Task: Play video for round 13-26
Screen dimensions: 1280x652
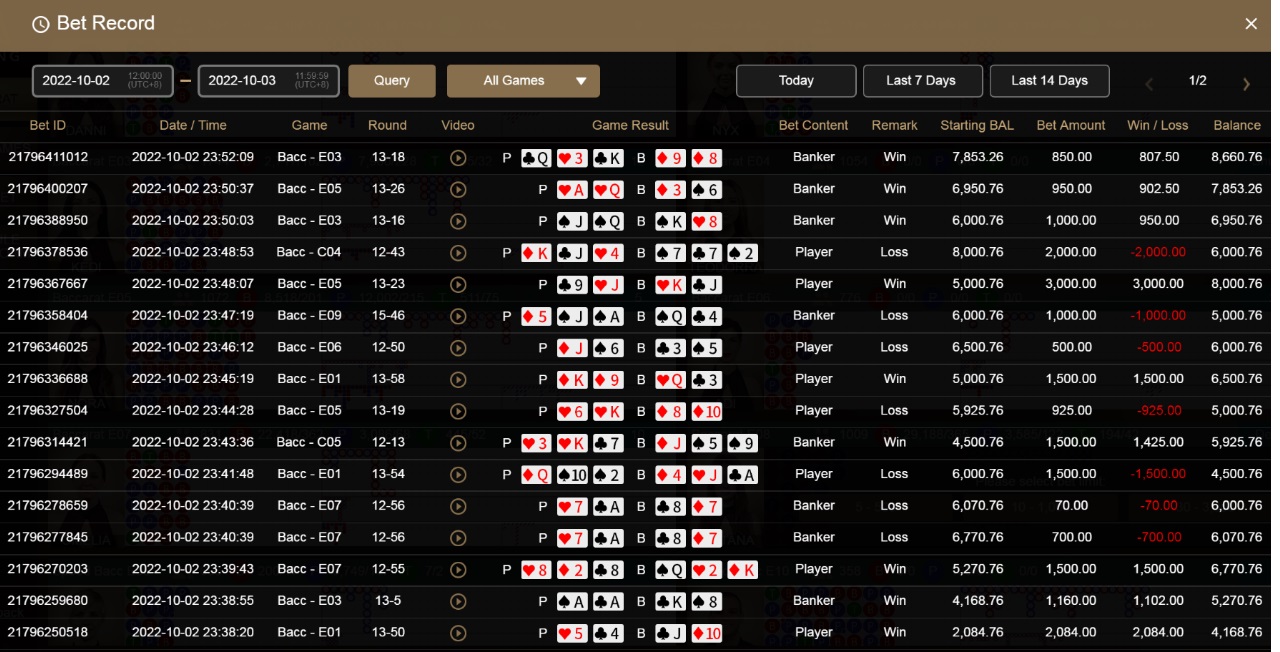Action: coord(458,189)
